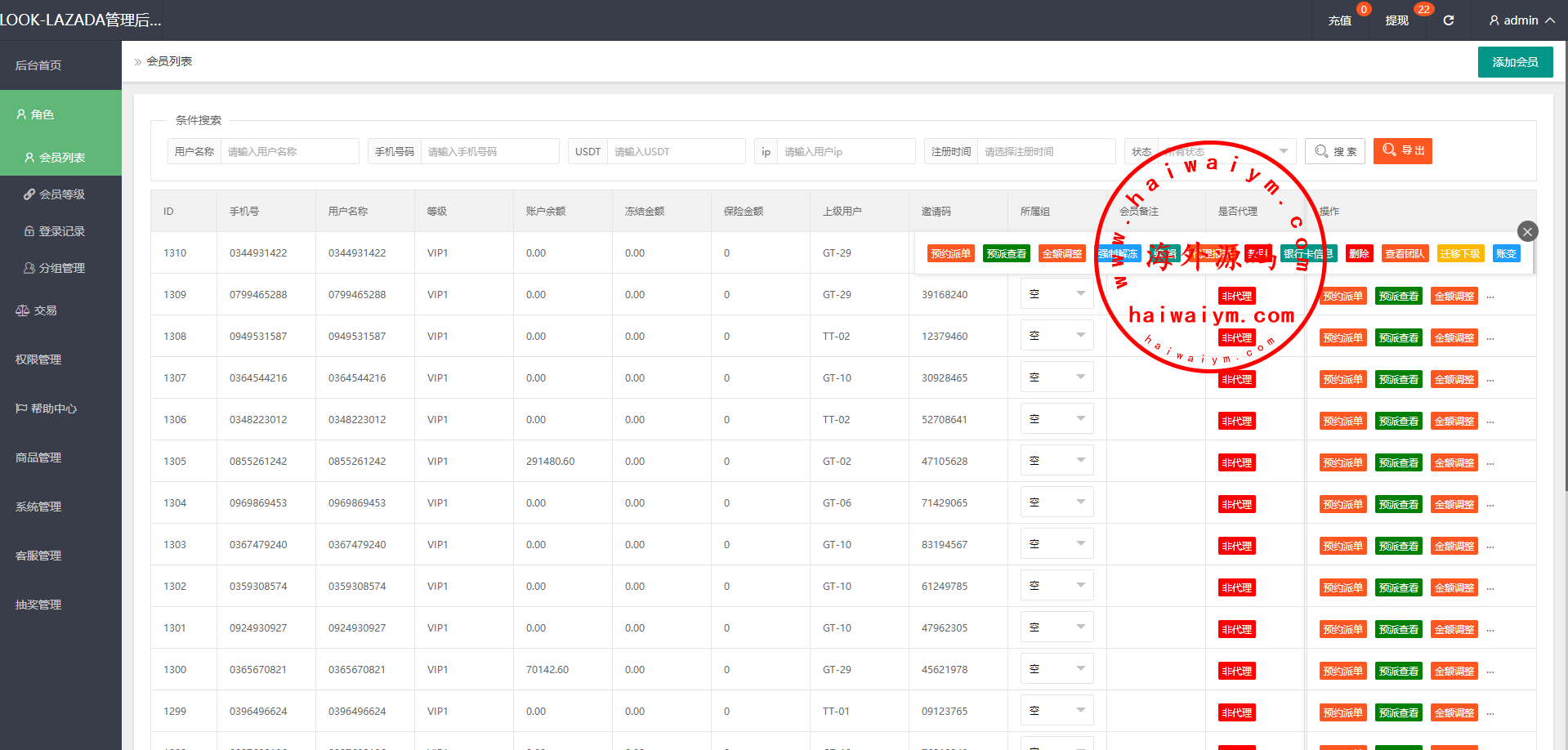Click 添加会员 to add a member

pos(1515,62)
